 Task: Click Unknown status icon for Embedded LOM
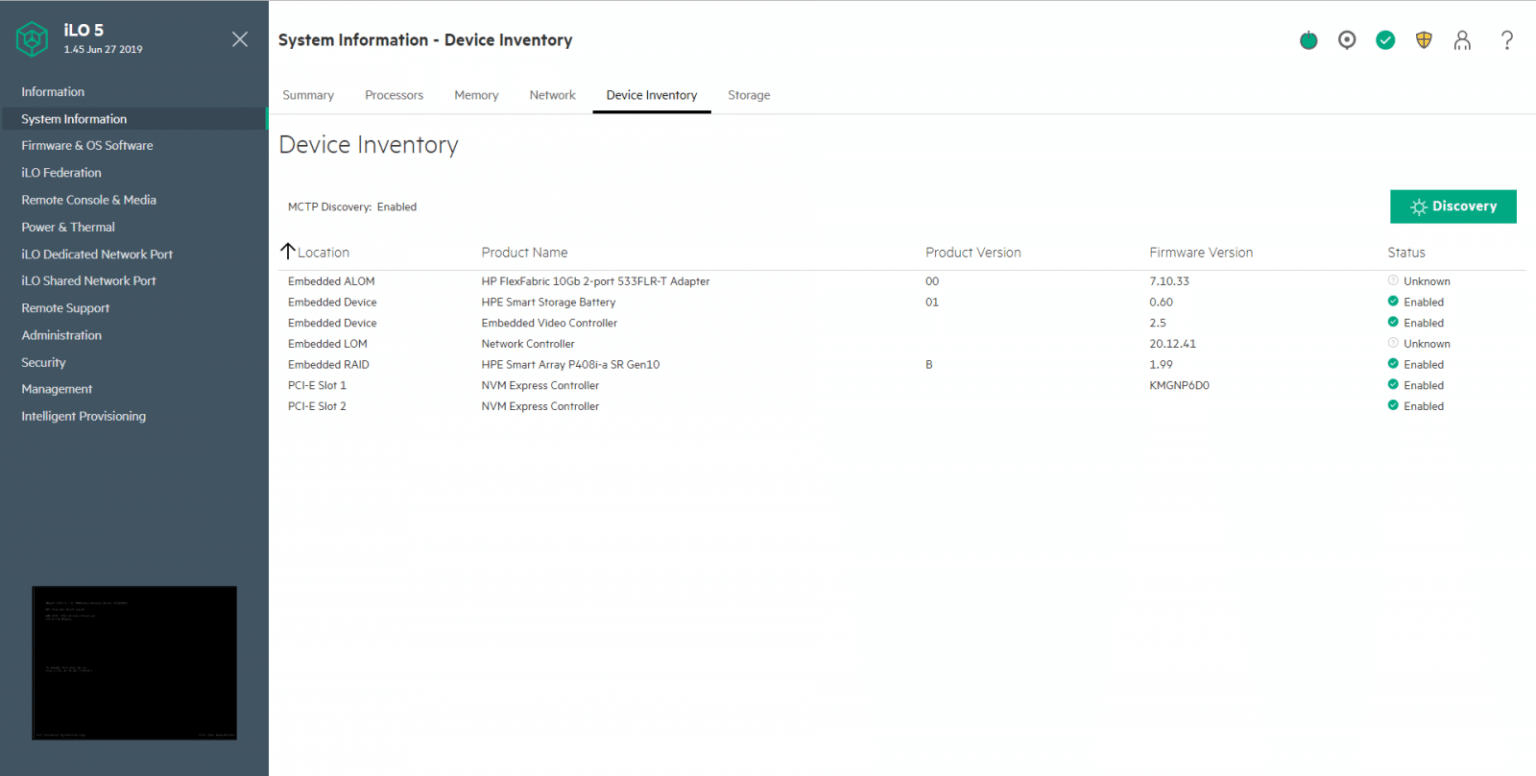click(1393, 343)
